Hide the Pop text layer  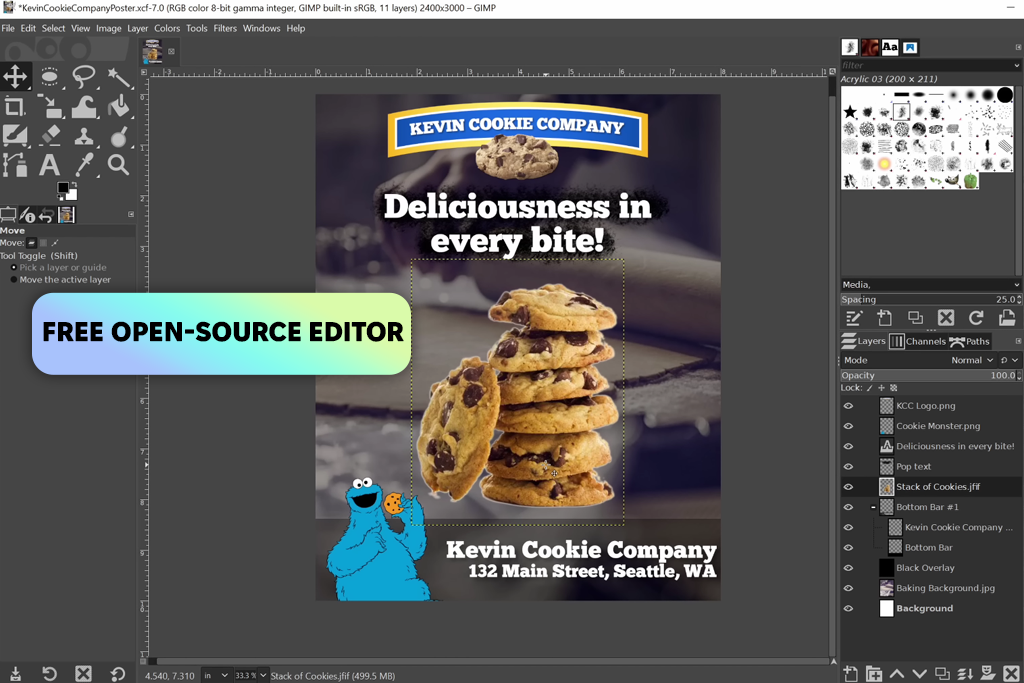tap(848, 466)
